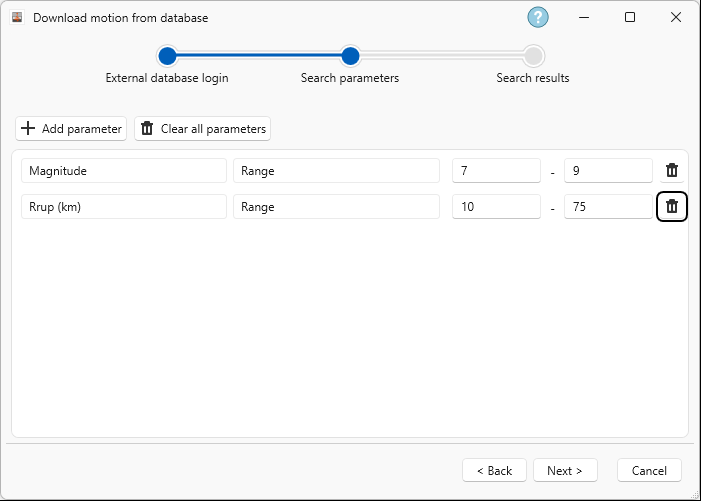Go to External database login step
Image resolution: width=701 pixels, height=501 pixels.
167,78
